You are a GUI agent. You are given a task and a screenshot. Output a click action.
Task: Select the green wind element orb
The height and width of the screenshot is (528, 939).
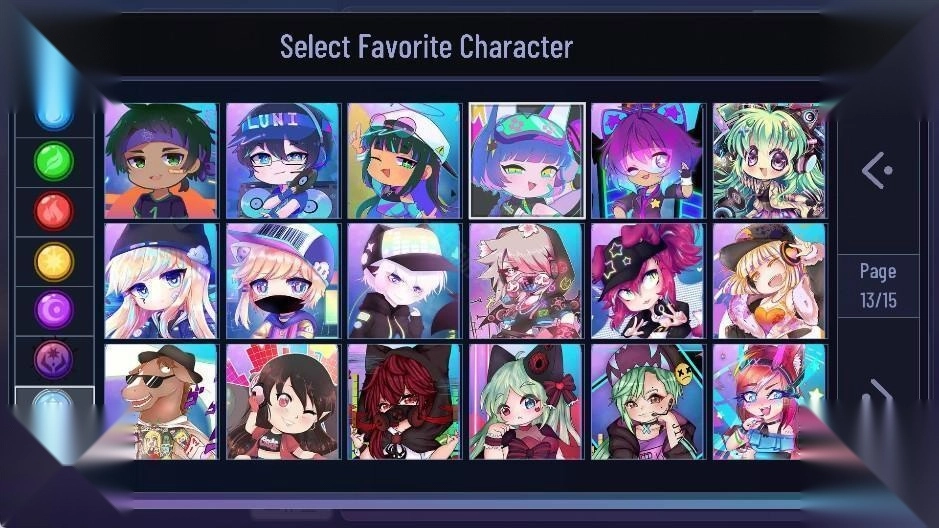click(54, 161)
